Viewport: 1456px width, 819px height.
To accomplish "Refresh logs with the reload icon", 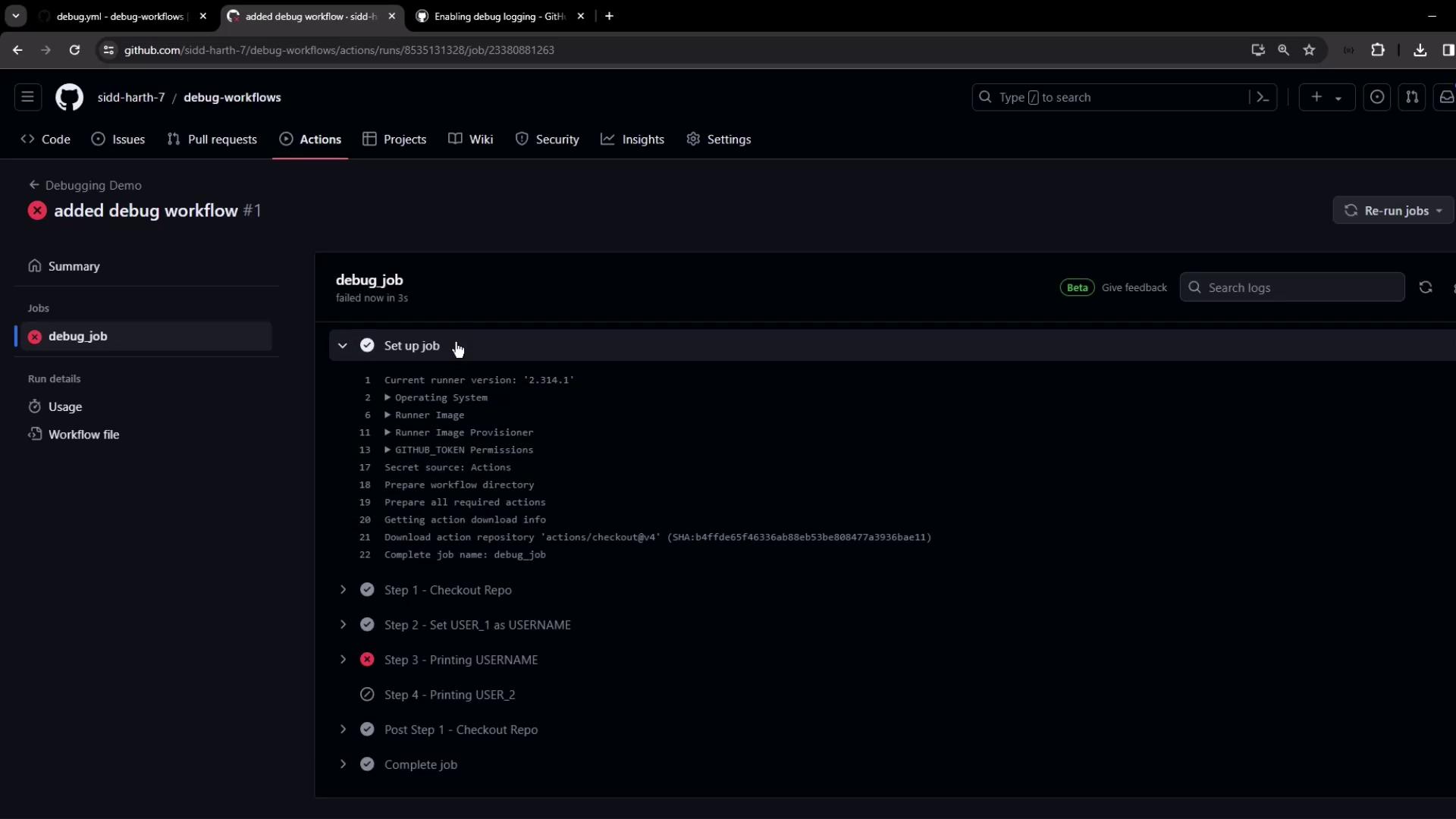I will (1426, 287).
